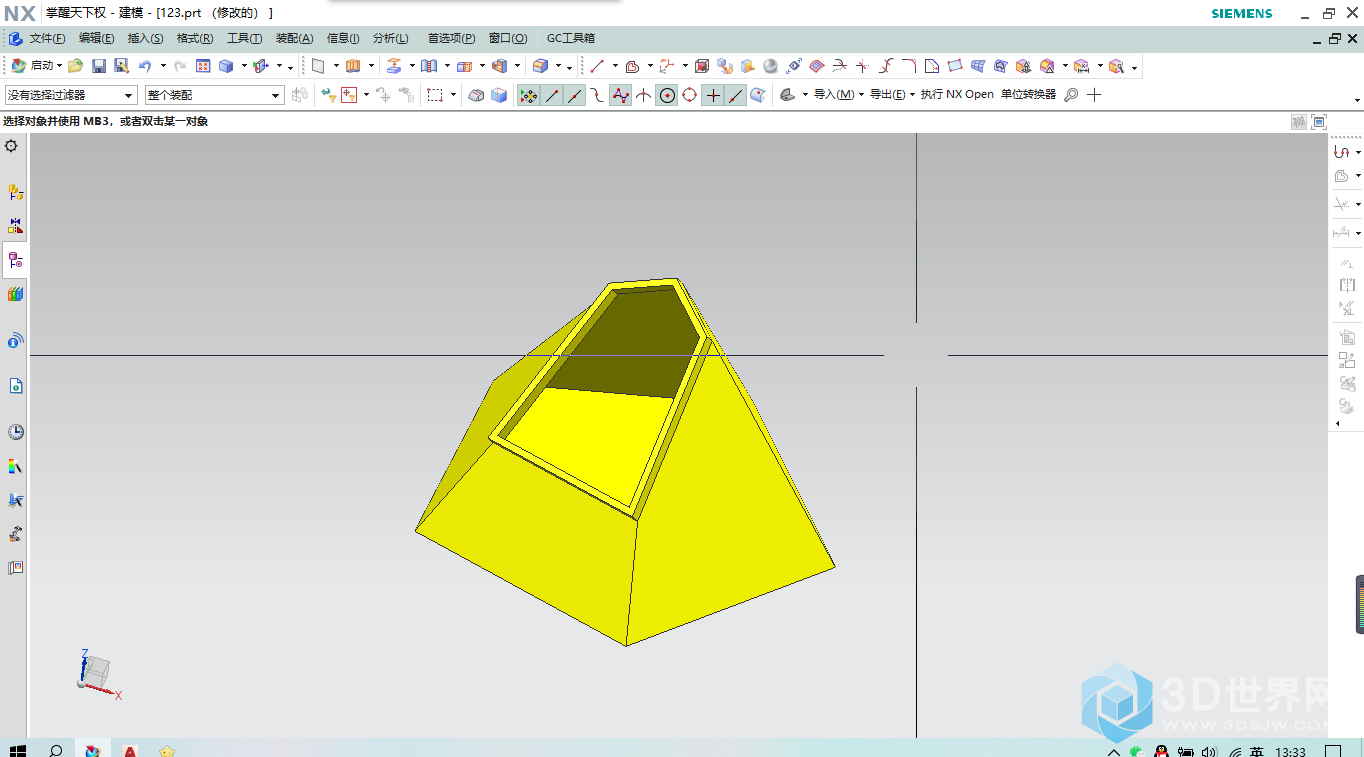Click the rectangle selection icon
Image resolution: width=1364 pixels, height=757 pixels.
click(x=435, y=95)
